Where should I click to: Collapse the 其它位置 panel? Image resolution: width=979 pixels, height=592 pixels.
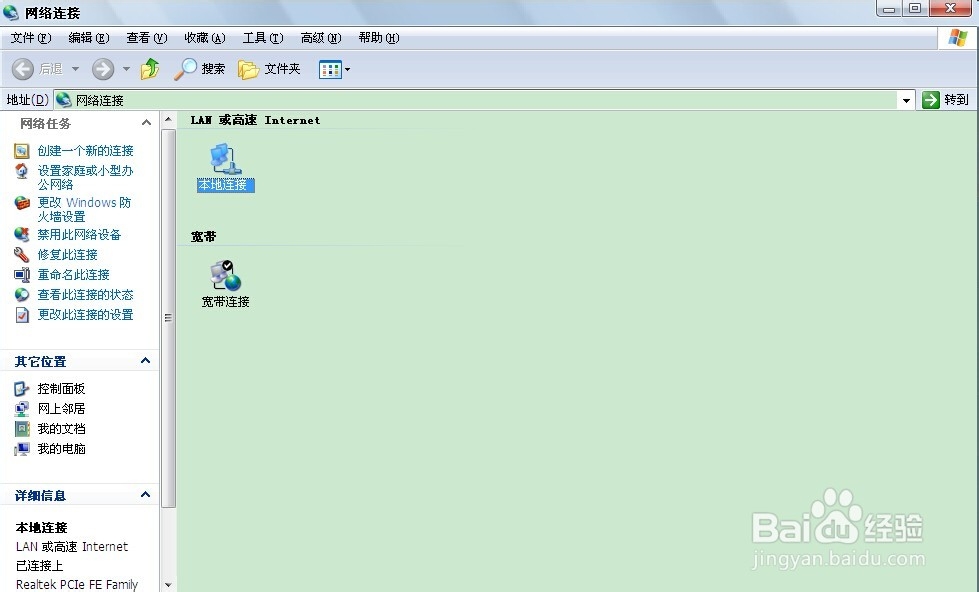pyautogui.click(x=145, y=361)
